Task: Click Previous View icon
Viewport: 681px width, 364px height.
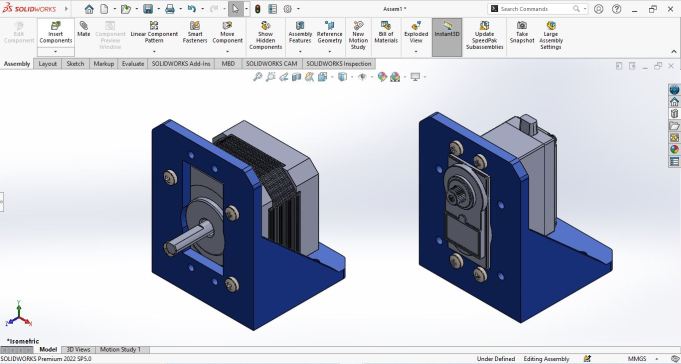Action: 284,77
